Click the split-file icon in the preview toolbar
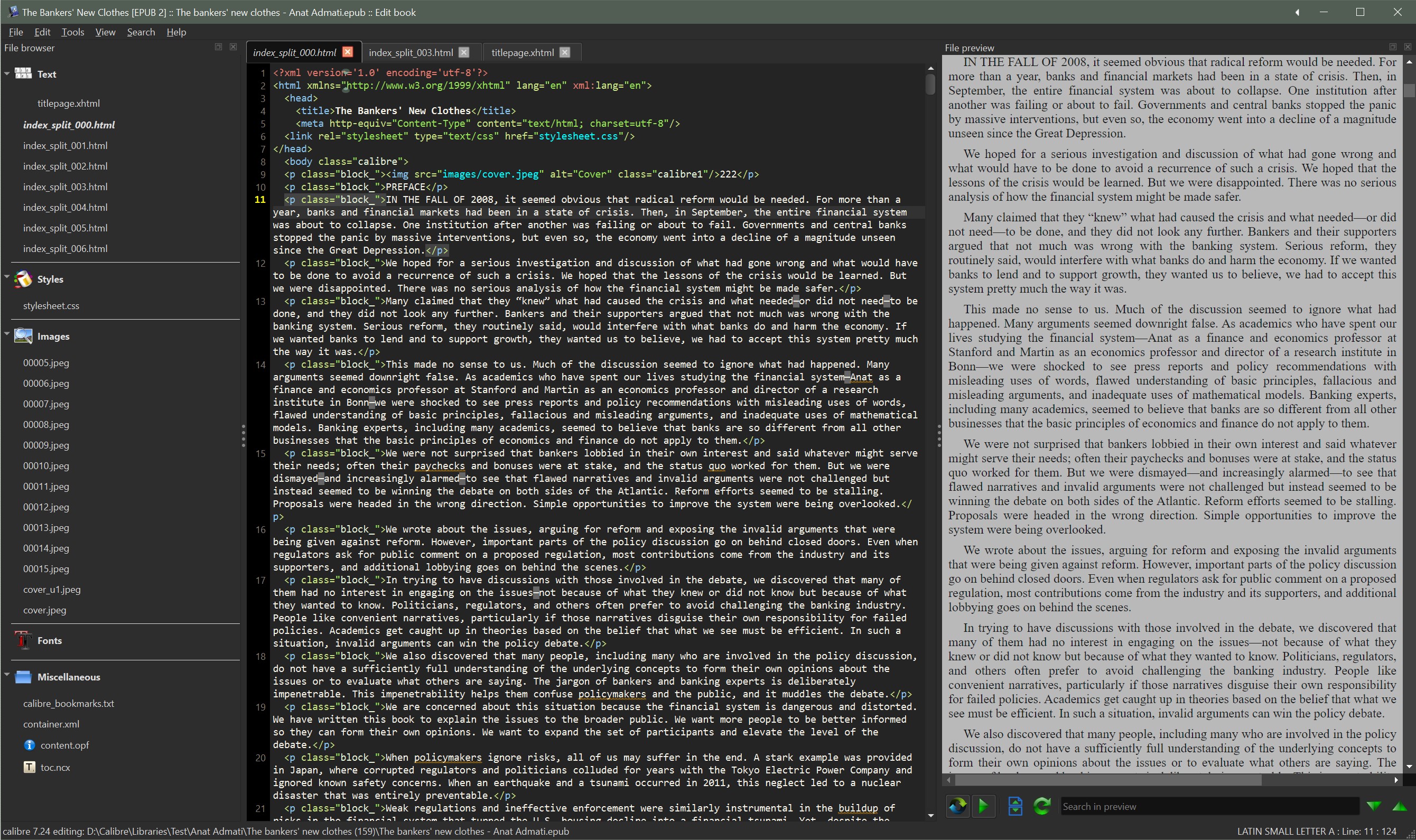The width and height of the screenshot is (1416, 840). 1016,806
